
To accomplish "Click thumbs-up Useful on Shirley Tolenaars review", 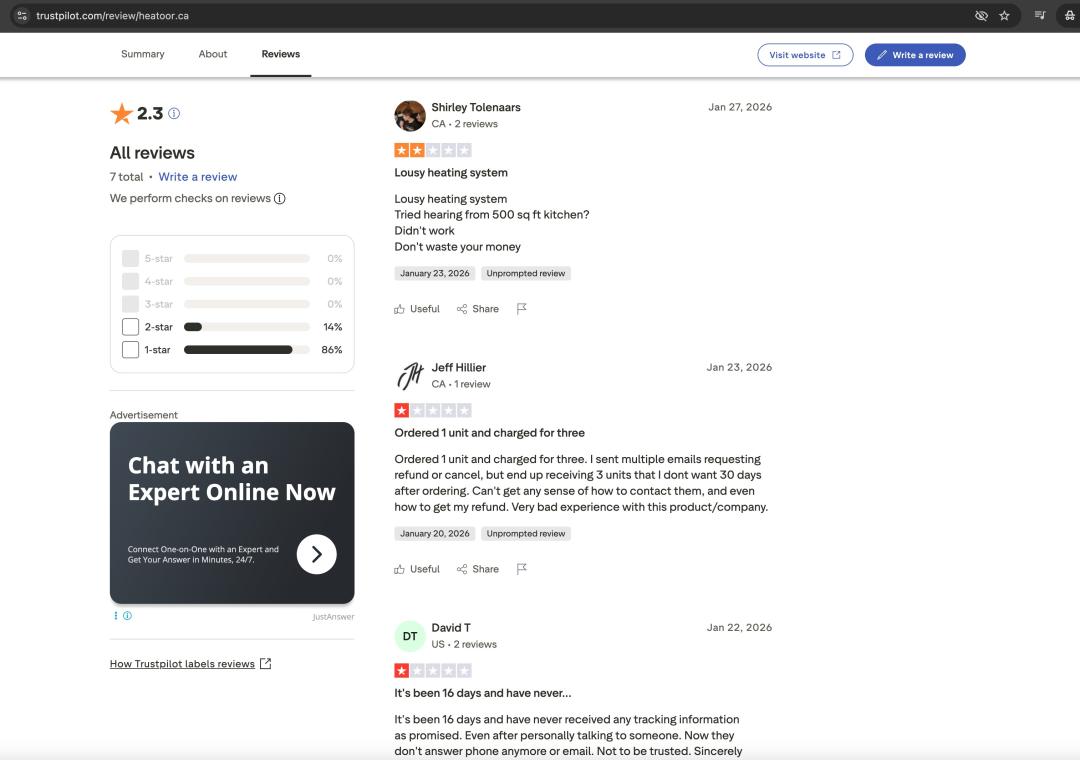I will tap(417, 309).
